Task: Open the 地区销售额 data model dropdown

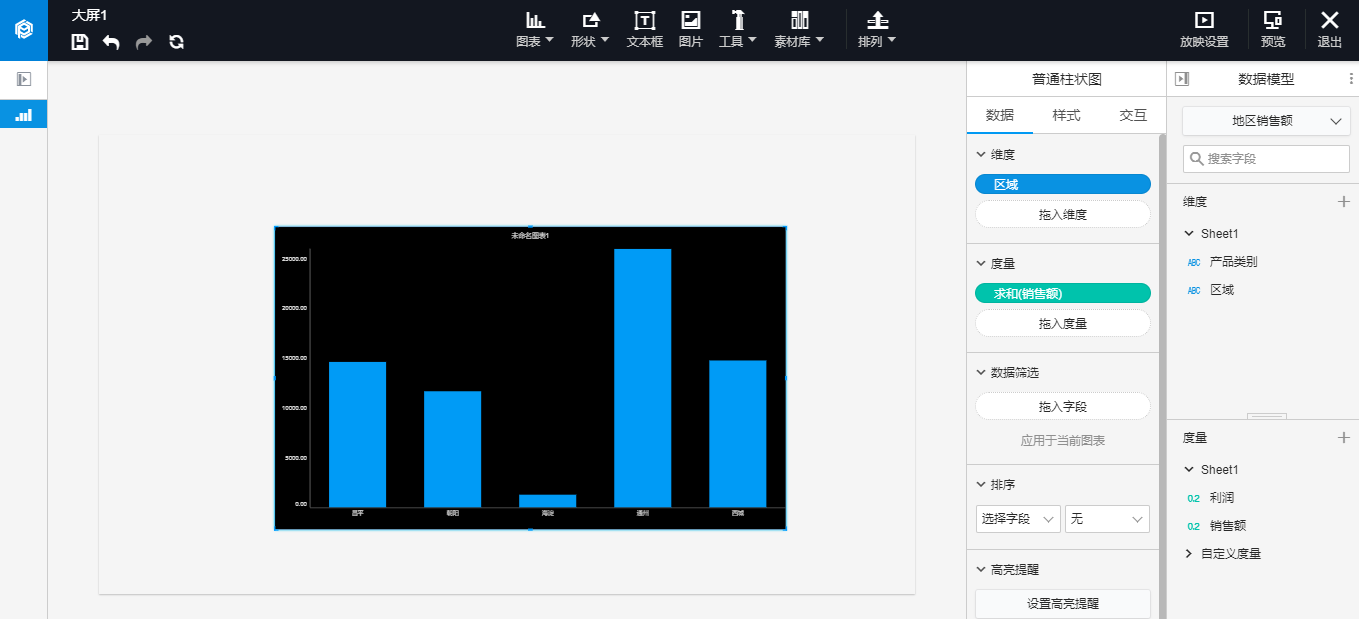Action: (1266, 121)
